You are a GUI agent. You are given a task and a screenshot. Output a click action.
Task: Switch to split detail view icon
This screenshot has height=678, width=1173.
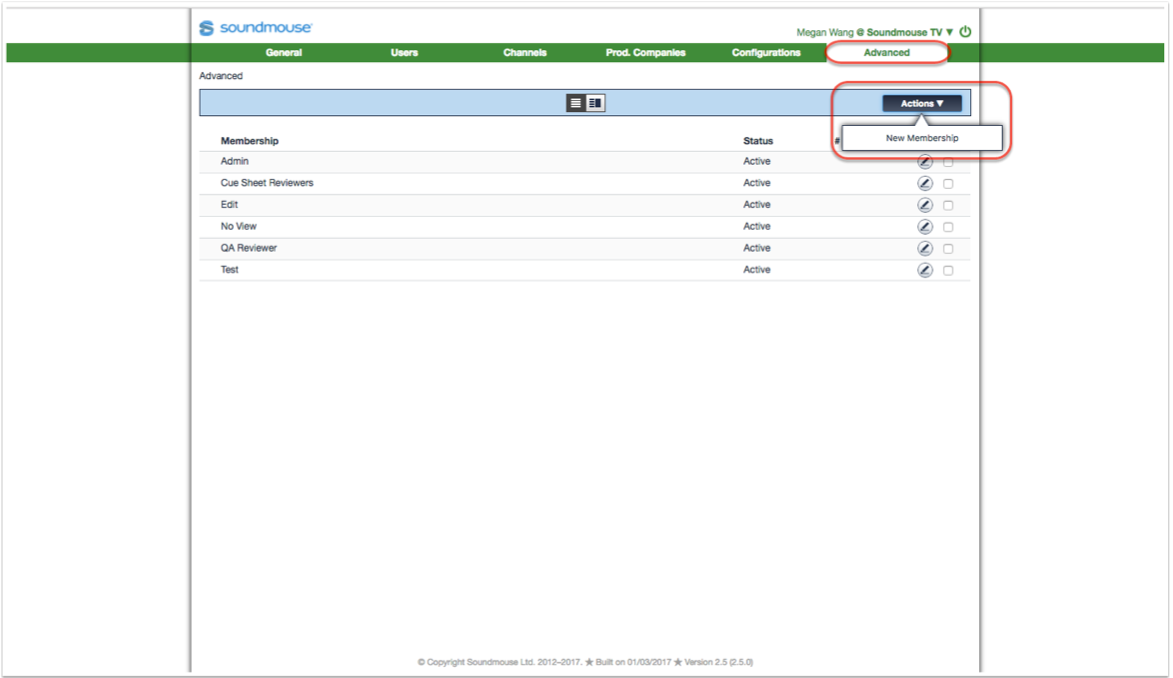click(x=595, y=103)
